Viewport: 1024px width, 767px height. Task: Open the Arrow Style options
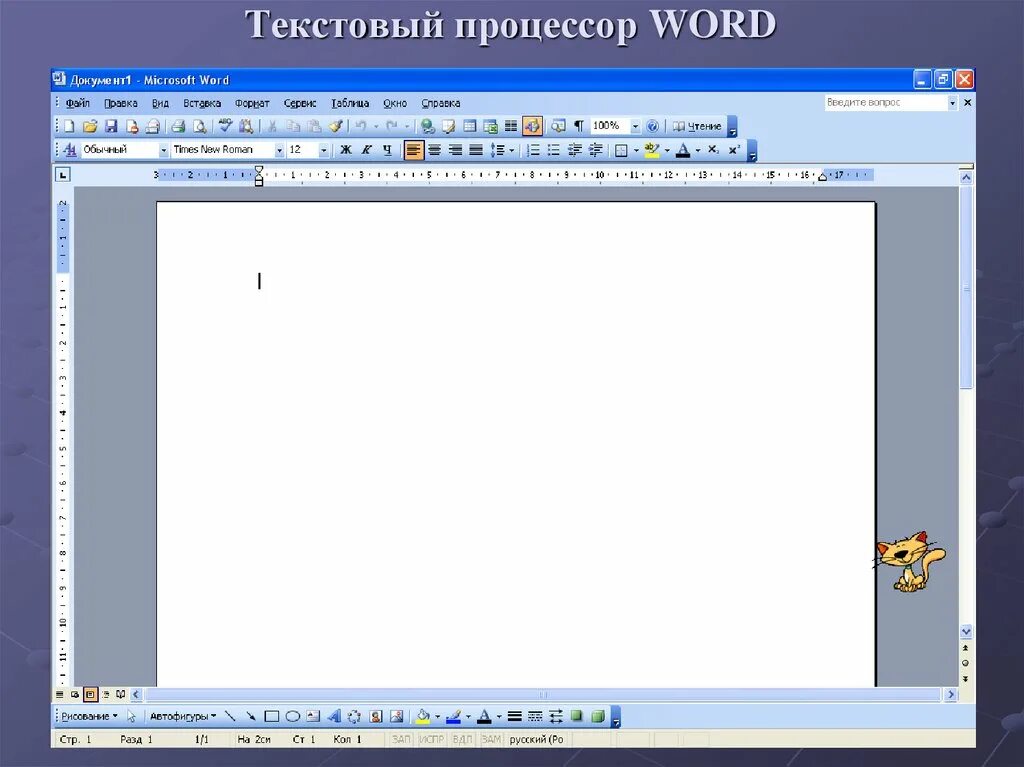[x=556, y=717]
